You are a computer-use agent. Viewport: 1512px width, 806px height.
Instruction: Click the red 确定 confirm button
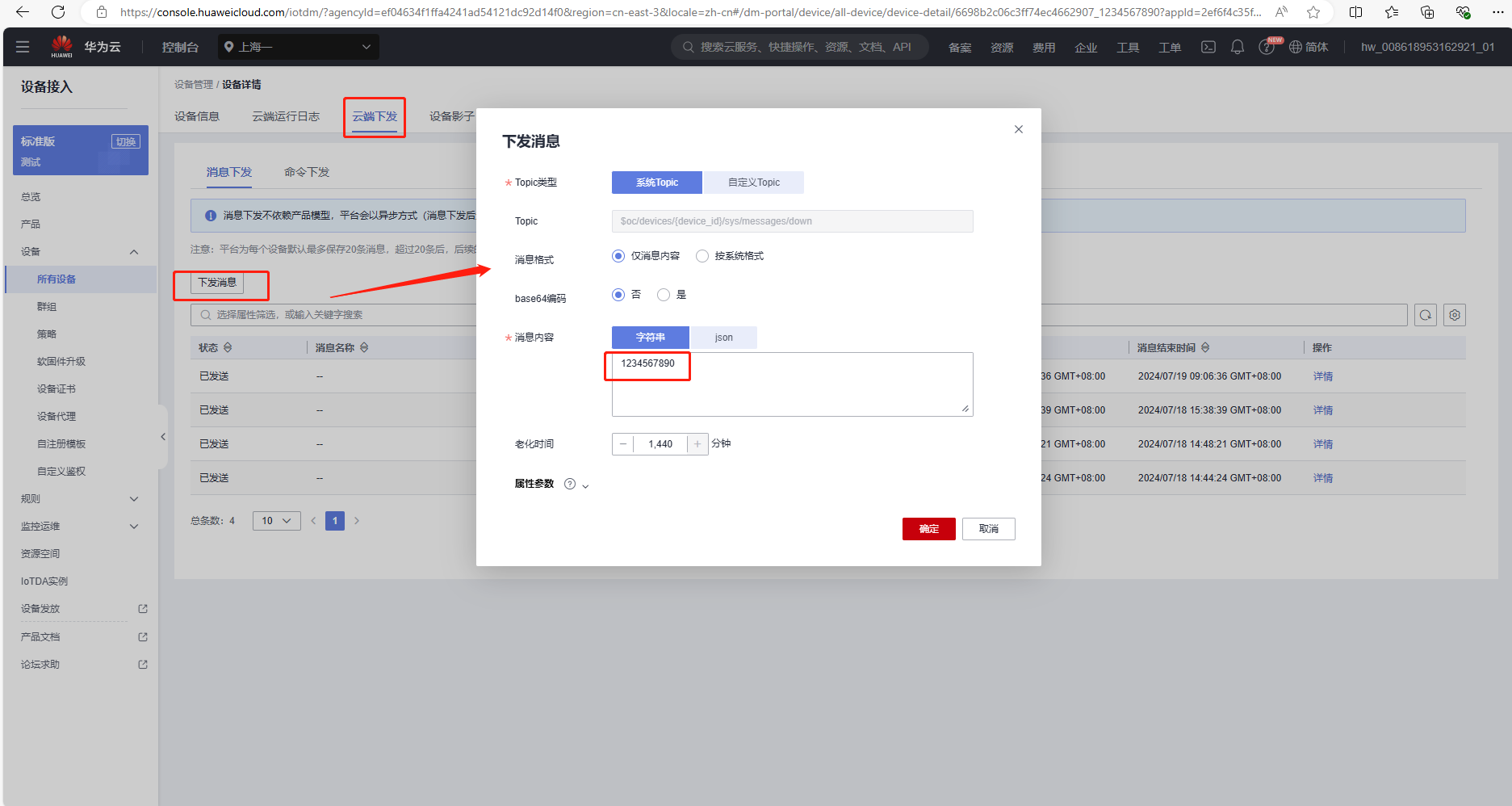pyautogui.click(x=928, y=529)
